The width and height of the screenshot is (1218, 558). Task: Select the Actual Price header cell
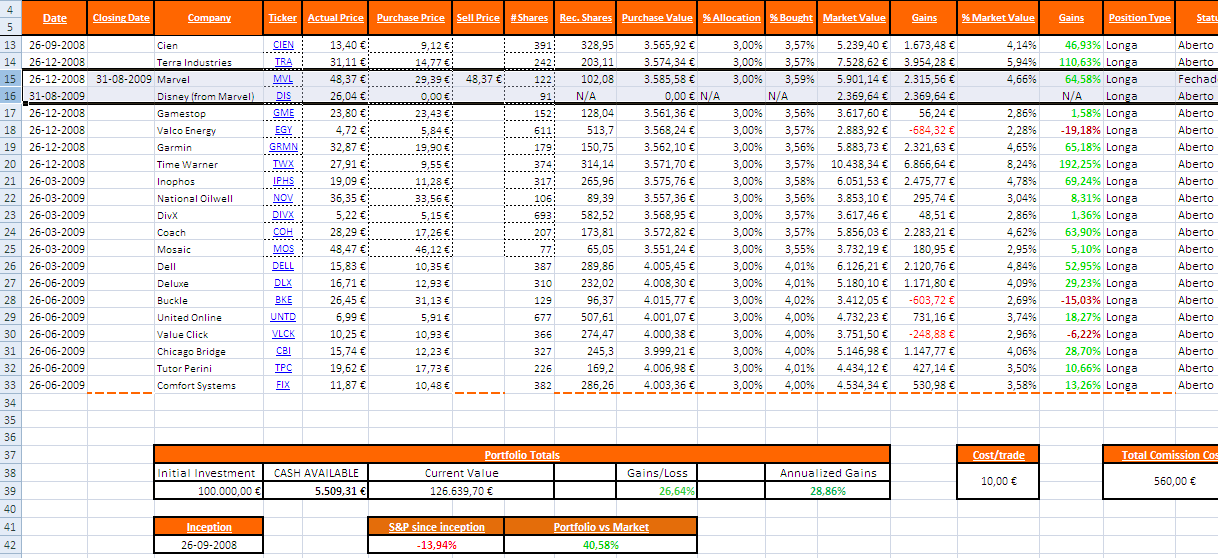click(x=336, y=18)
